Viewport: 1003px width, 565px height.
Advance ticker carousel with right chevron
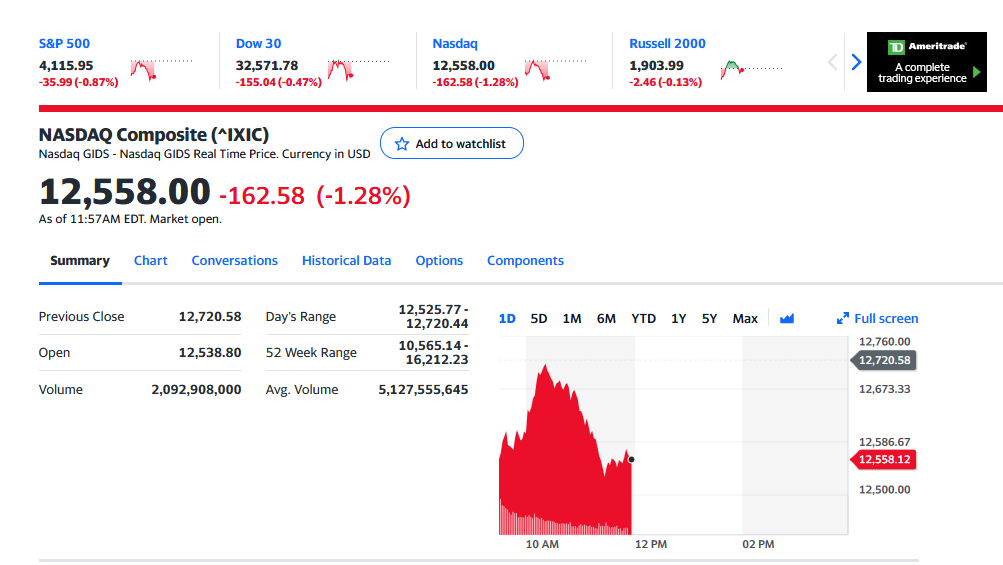[857, 62]
